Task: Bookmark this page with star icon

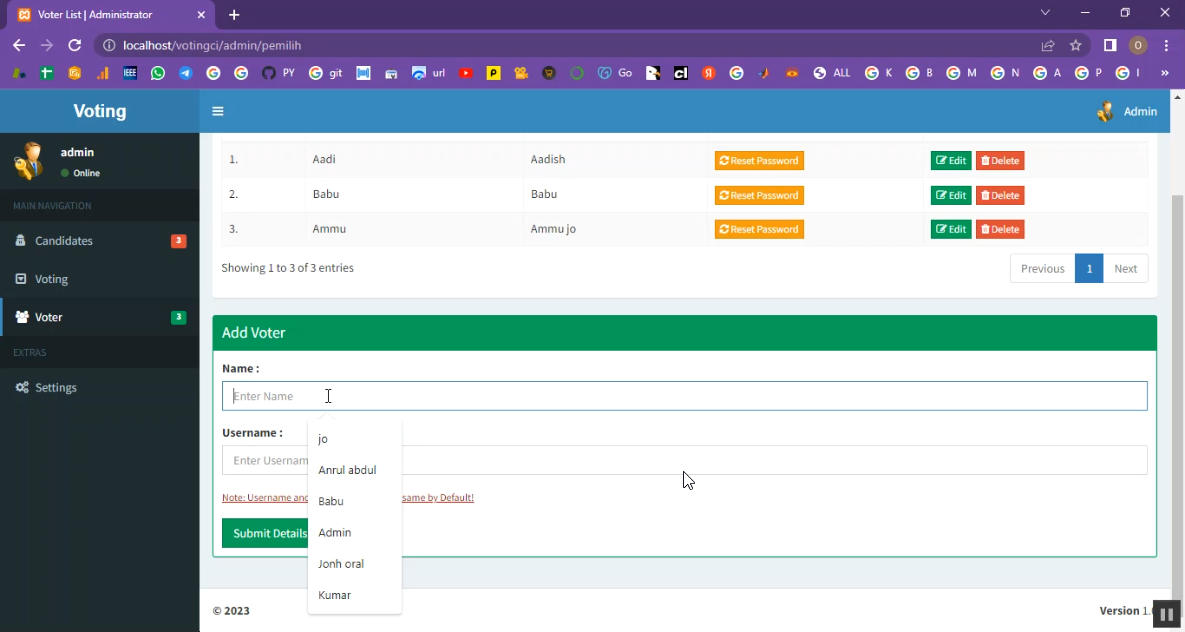Action: click(x=1076, y=45)
